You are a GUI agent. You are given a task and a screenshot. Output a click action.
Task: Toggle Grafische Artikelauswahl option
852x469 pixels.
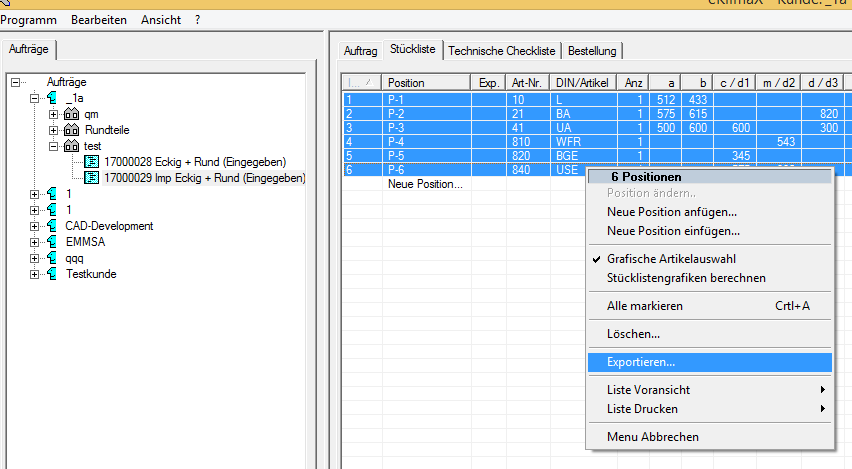click(x=710, y=259)
